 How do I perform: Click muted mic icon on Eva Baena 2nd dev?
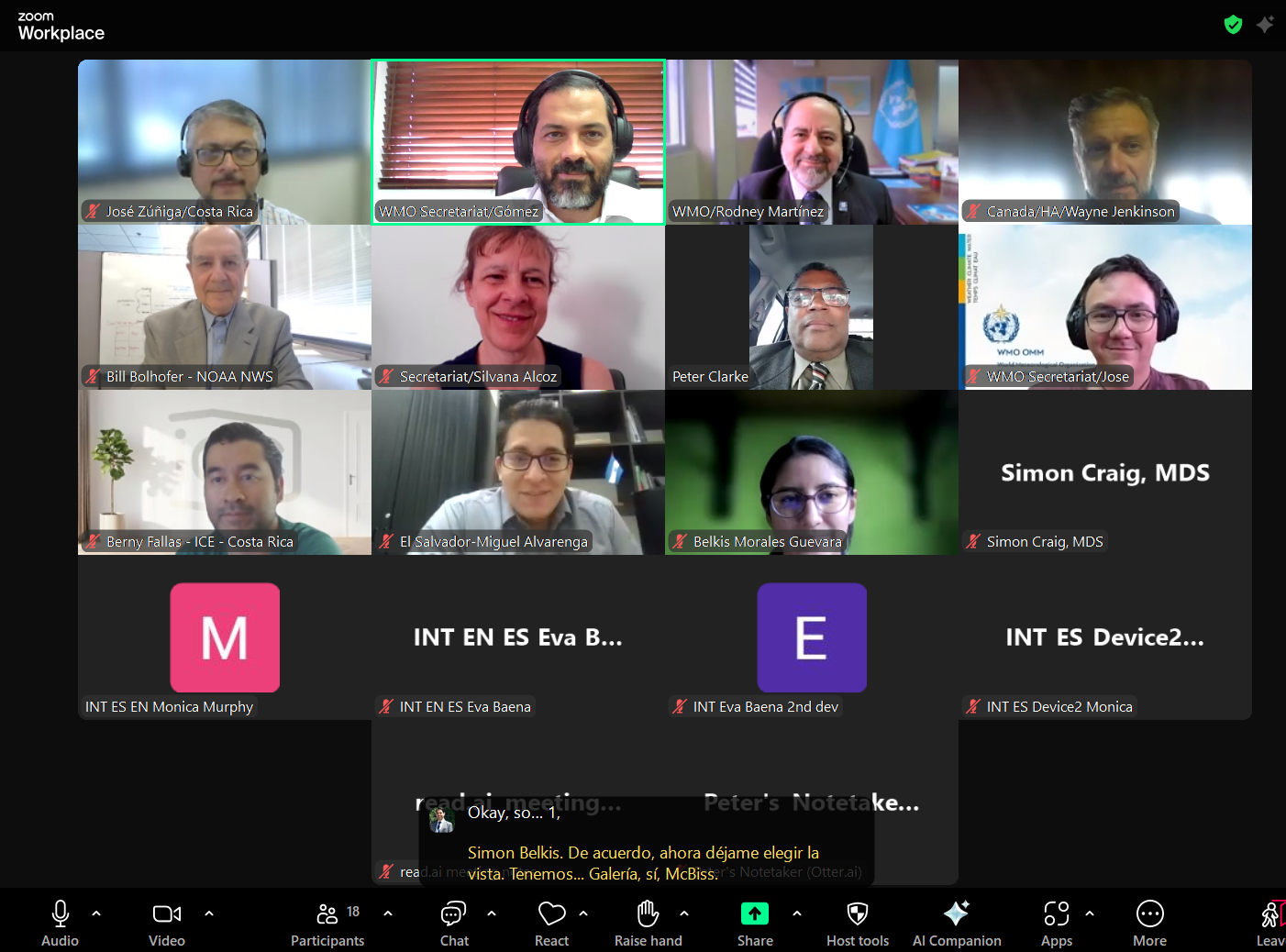click(x=680, y=706)
